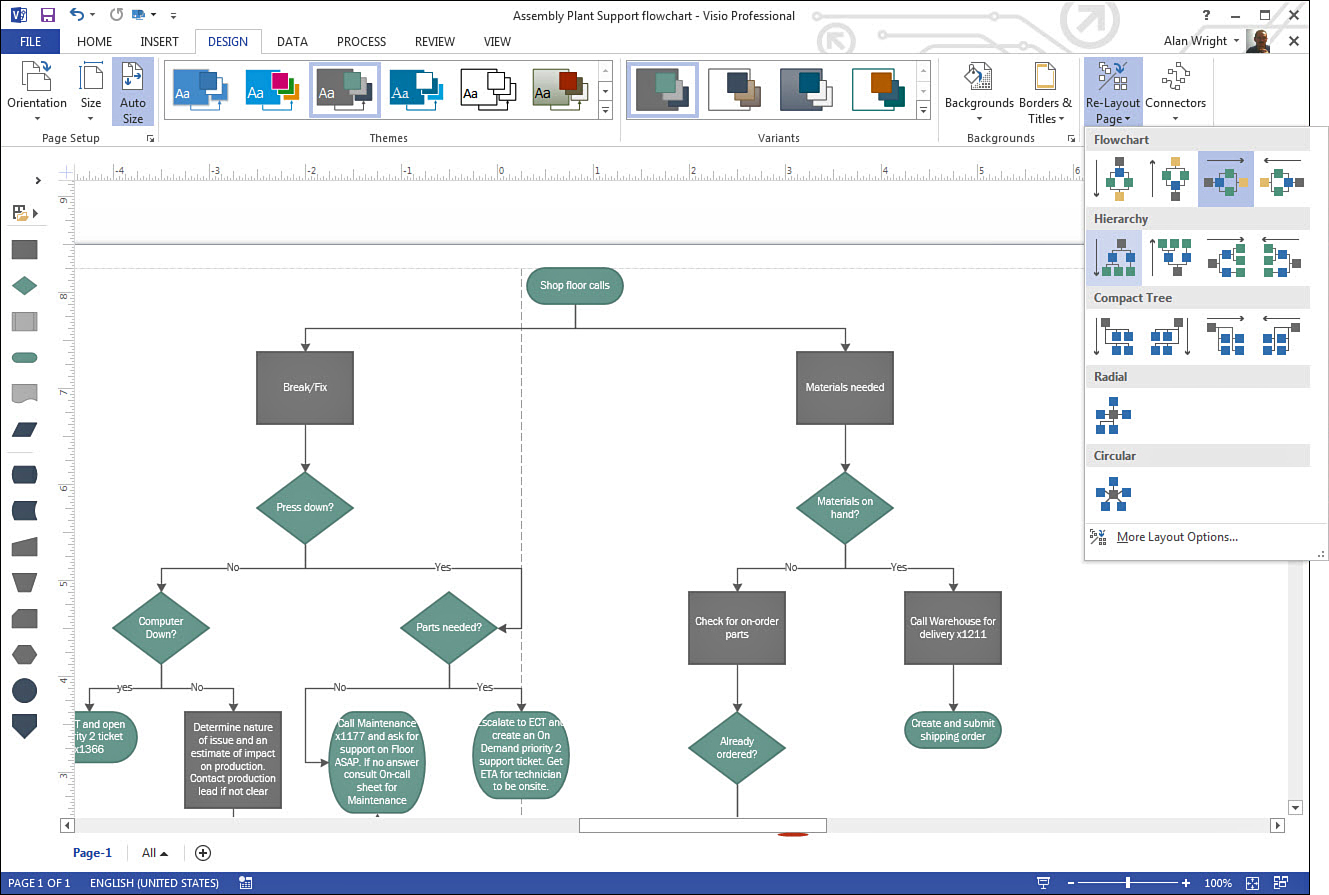This screenshot has height=895, width=1329.
Task: Open the Borders & Titles dropdown
Action: 1045,92
